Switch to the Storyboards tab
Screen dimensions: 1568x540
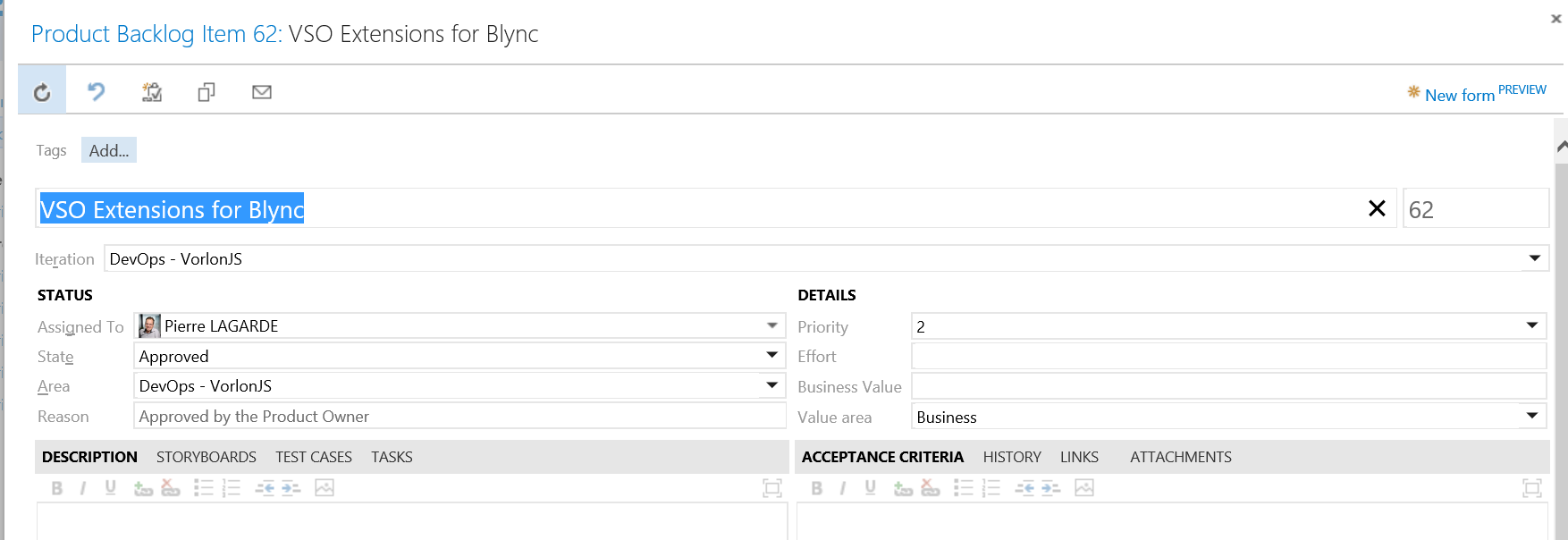[x=207, y=457]
